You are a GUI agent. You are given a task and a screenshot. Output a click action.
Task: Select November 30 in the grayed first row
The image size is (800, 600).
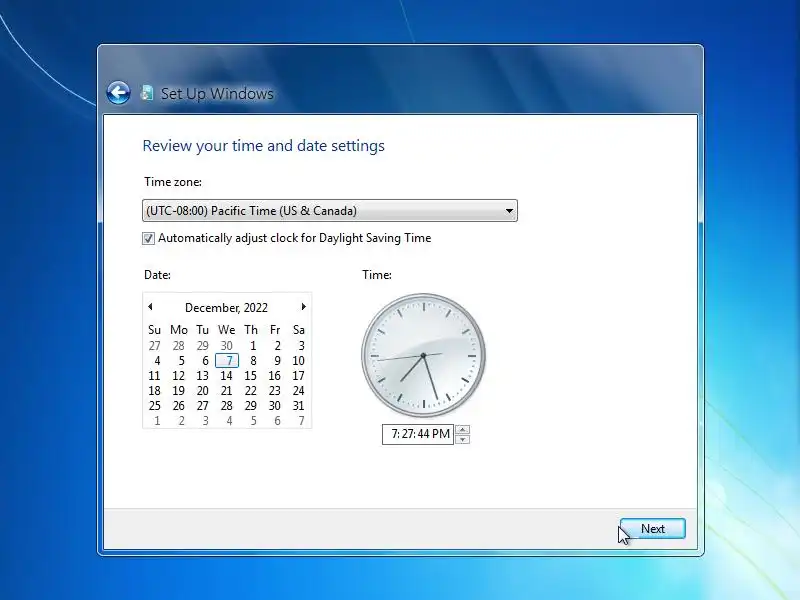[227, 346]
